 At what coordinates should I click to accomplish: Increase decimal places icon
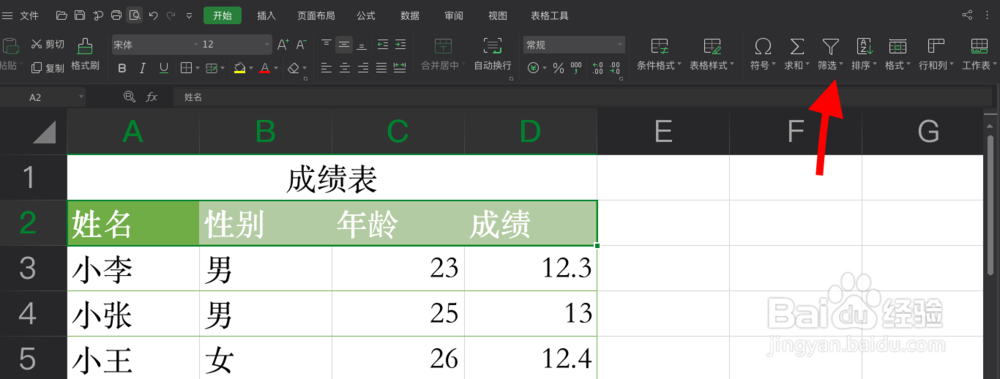(x=598, y=68)
